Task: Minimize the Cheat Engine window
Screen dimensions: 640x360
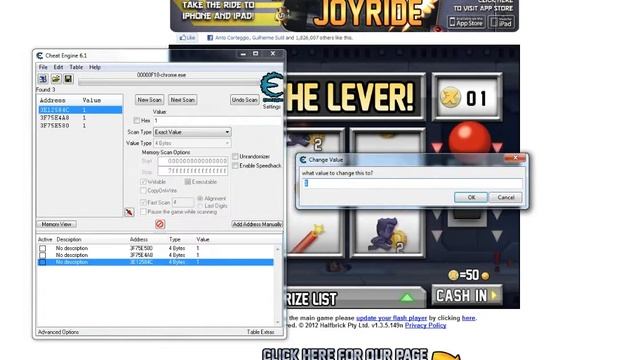Action: coord(243,53)
